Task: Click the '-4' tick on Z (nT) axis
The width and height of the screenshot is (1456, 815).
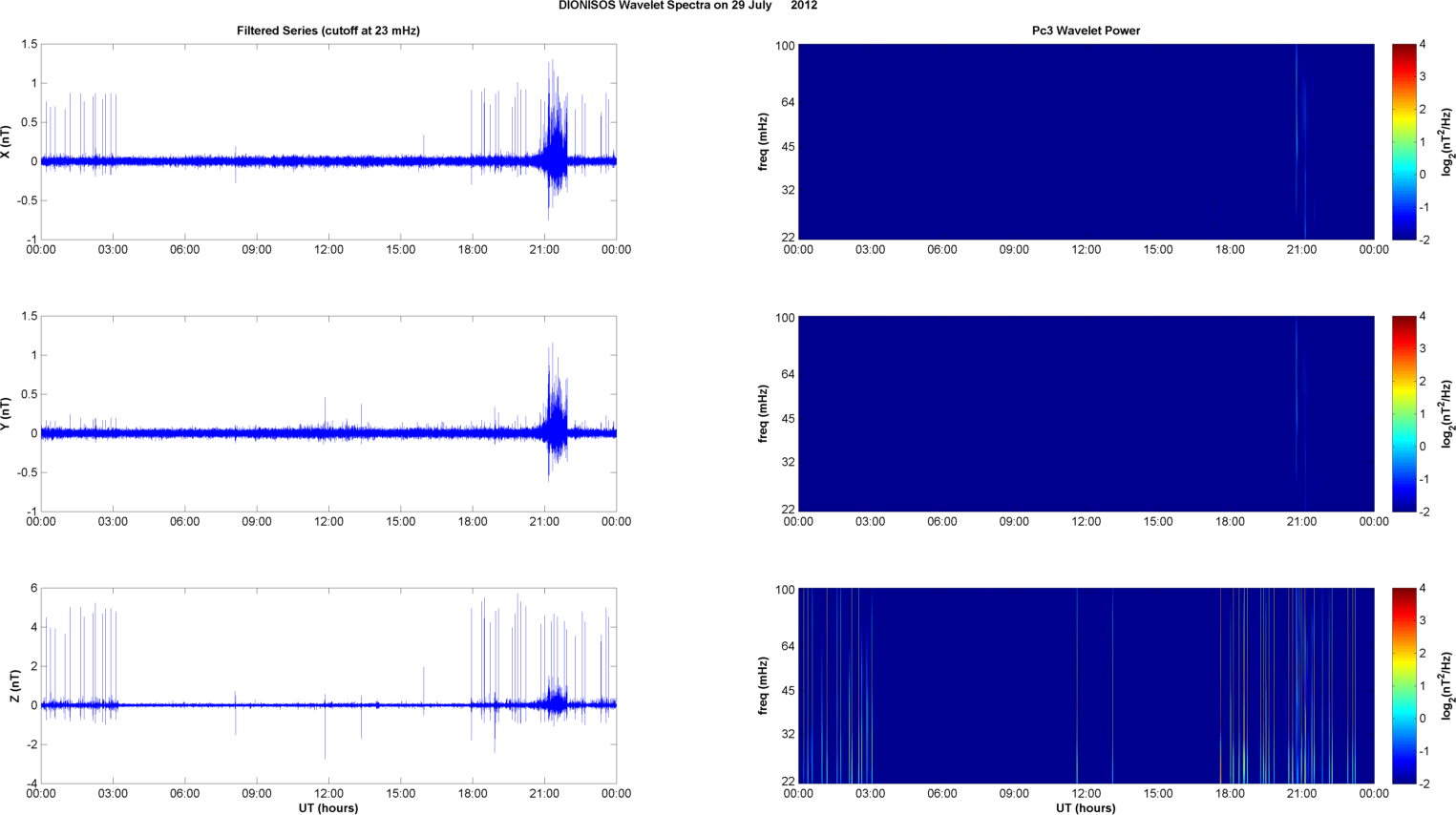Action: [32, 784]
